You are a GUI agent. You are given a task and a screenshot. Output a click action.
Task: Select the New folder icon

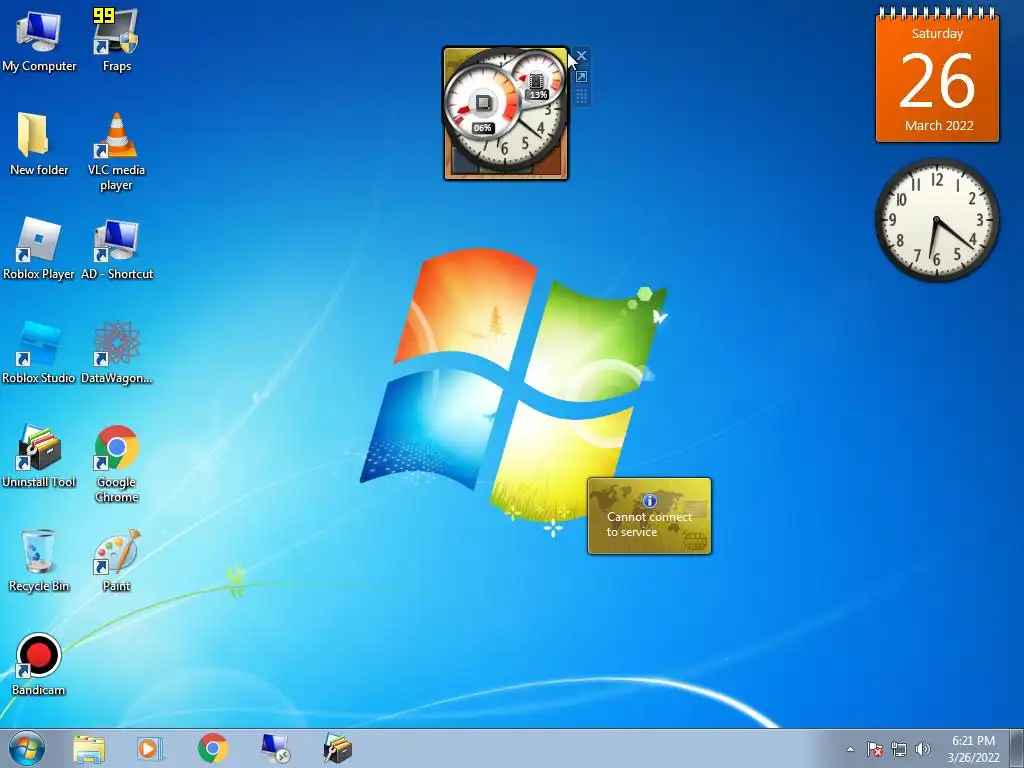[x=39, y=145]
